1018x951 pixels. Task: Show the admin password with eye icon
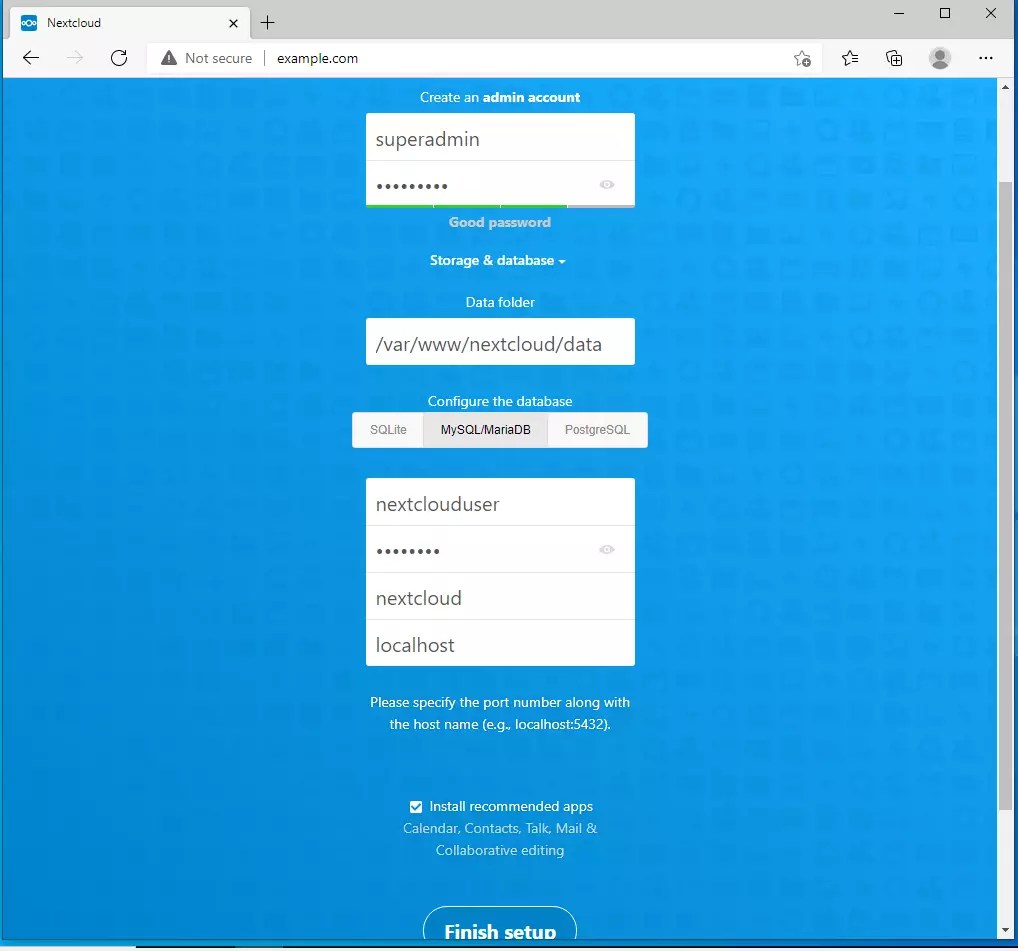click(607, 184)
